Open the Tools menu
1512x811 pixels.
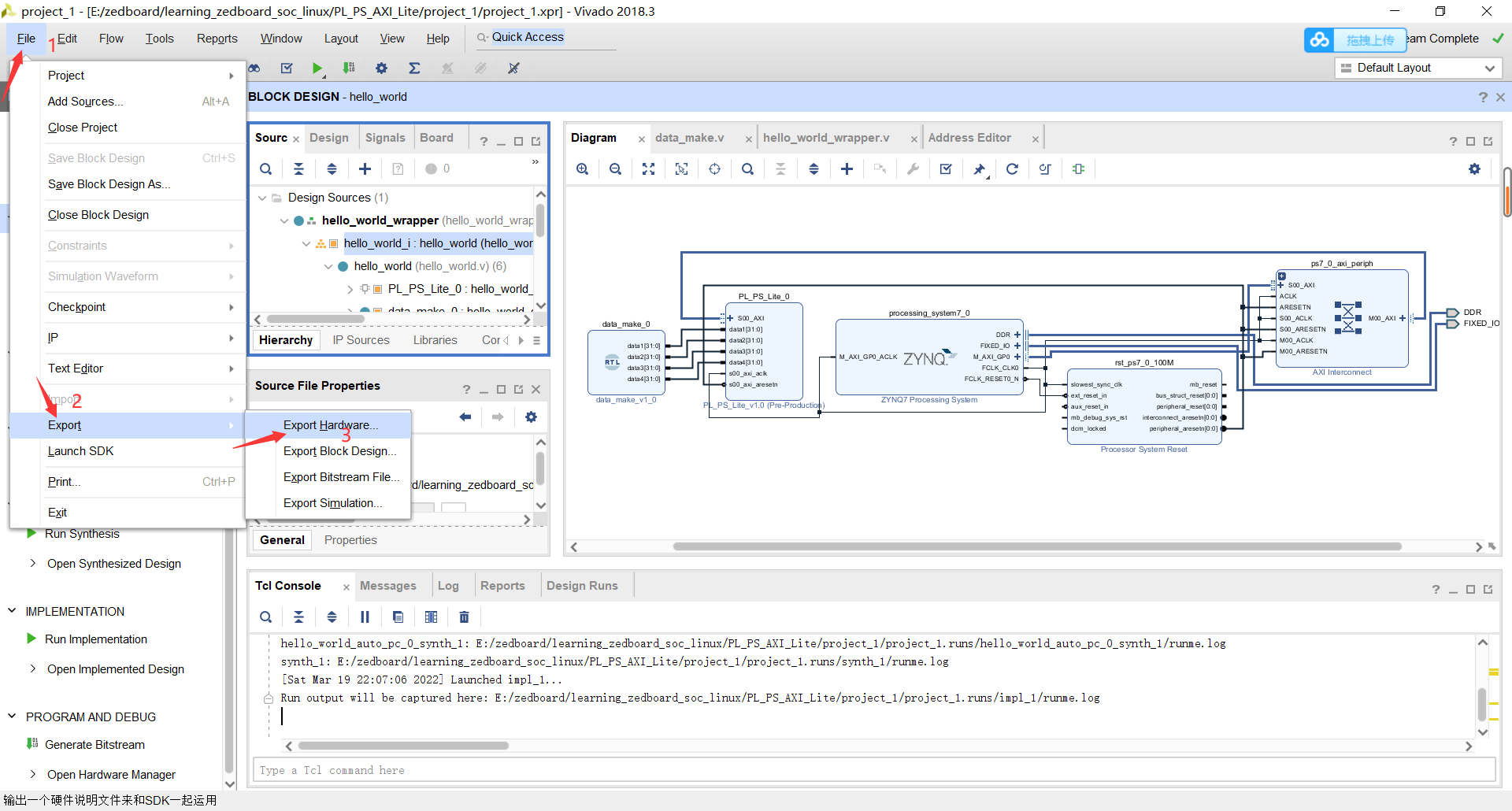point(159,39)
